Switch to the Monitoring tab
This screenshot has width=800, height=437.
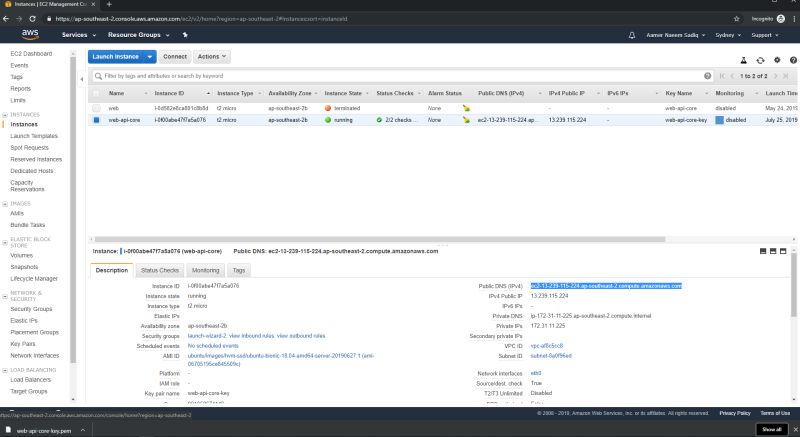pyautogui.click(x=206, y=270)
